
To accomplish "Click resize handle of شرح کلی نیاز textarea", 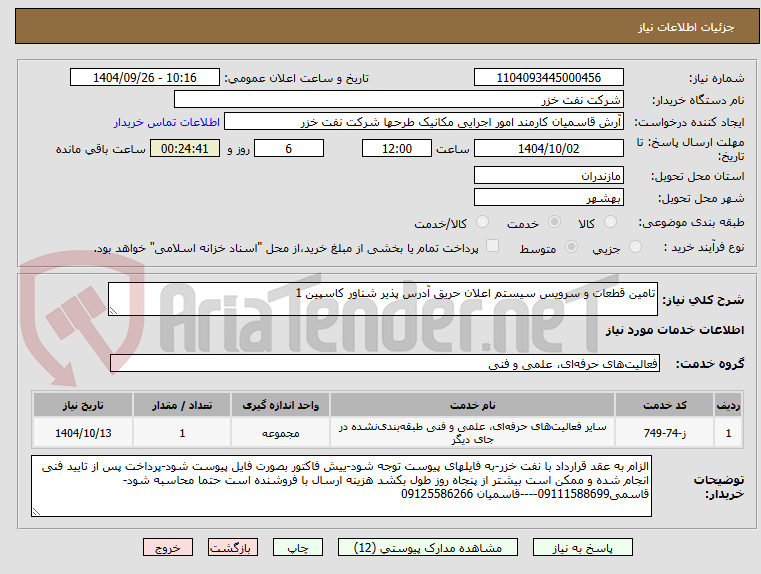I will (113, 311).
